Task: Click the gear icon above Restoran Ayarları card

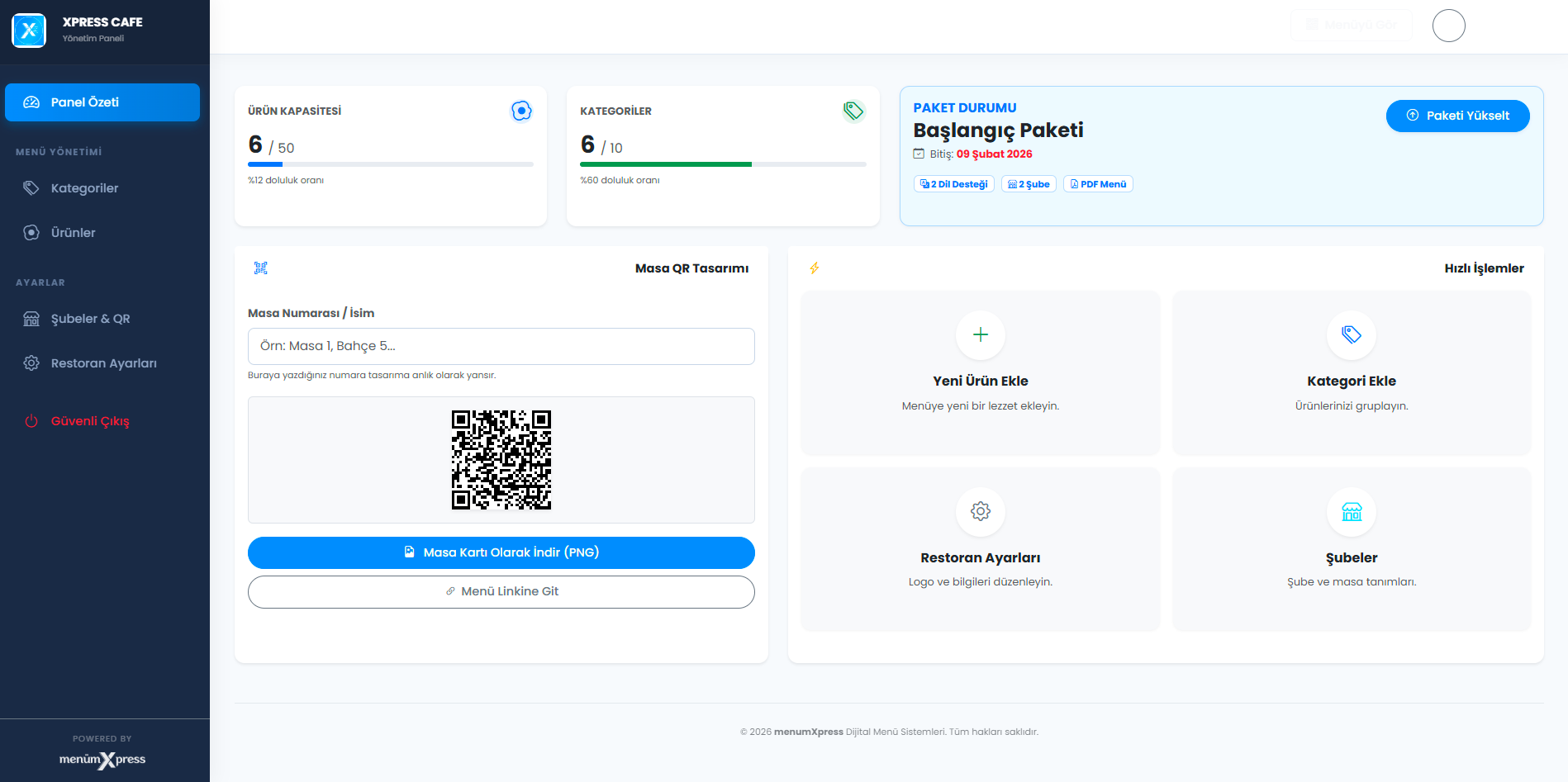Action: pyautogui.click(x=980, y=511)
